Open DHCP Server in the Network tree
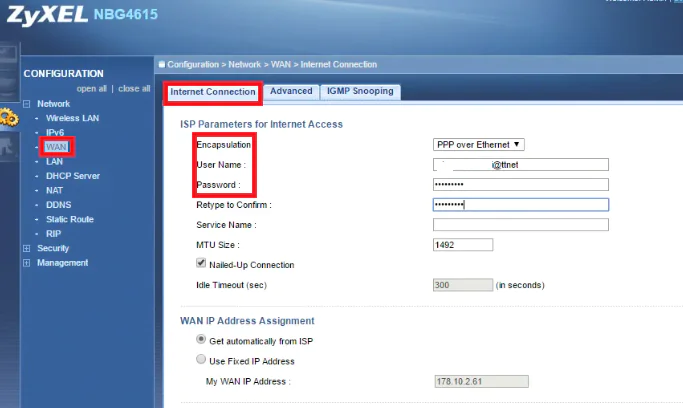 point(73,176)
